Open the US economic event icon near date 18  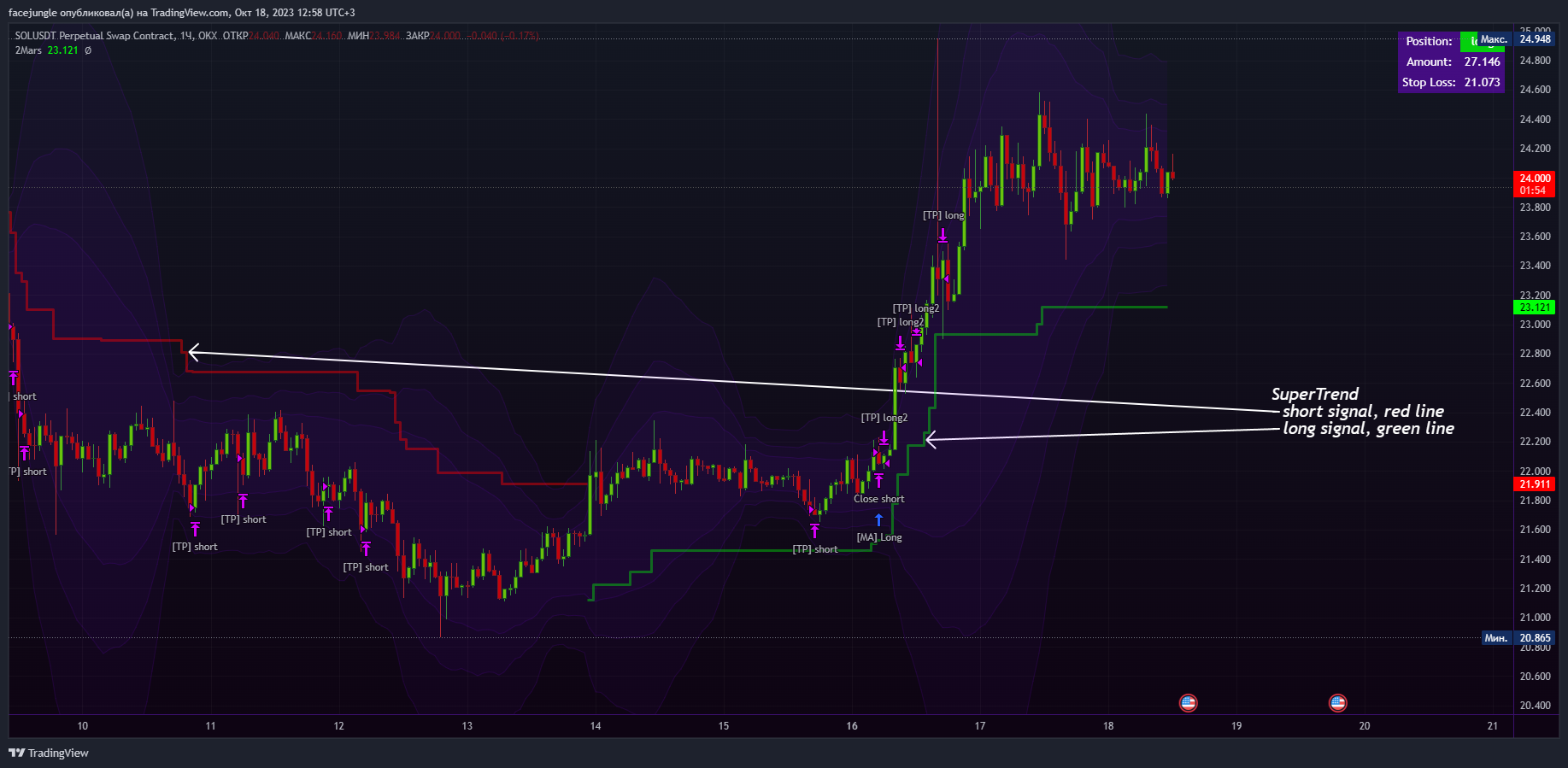[x=1188, y=703]
